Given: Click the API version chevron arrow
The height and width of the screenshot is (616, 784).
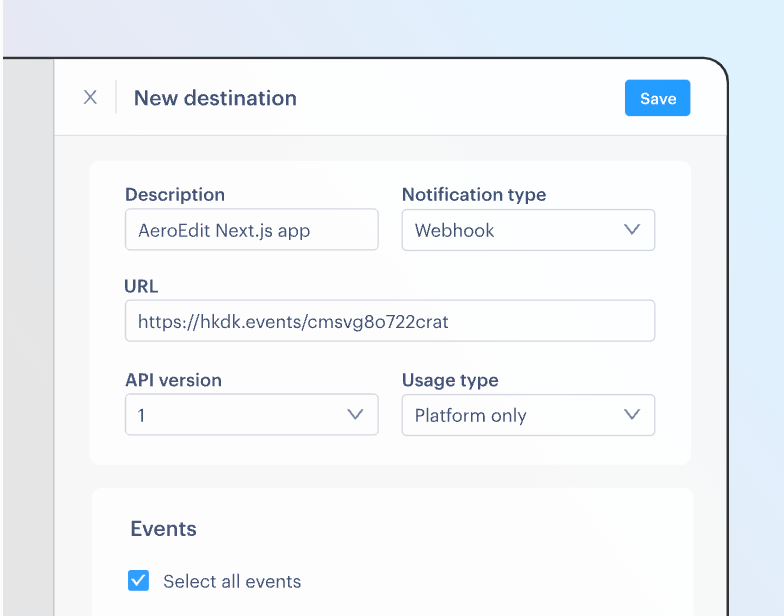Looking at the screenshot, I should (355, 414).
